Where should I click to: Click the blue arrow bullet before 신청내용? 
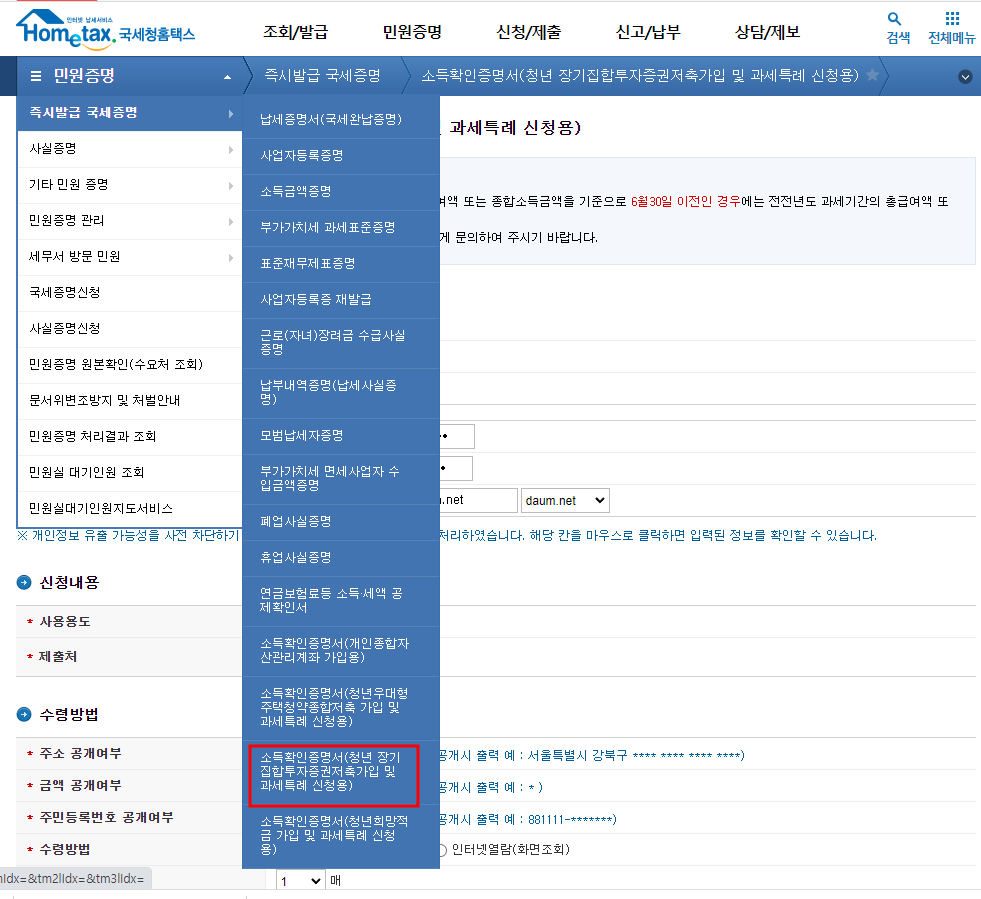24,582
